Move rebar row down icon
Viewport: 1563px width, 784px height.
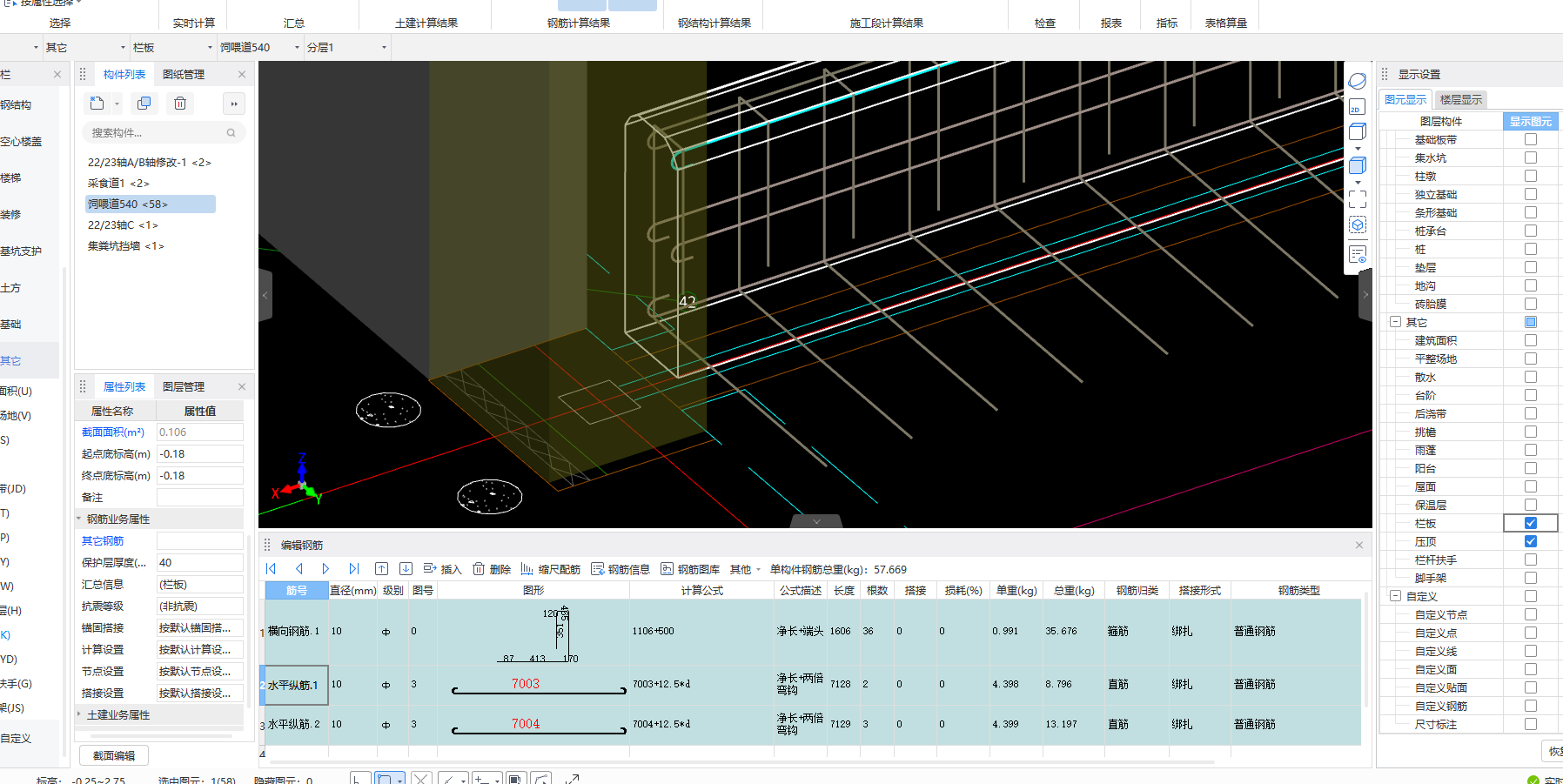[x=406, y=569]
